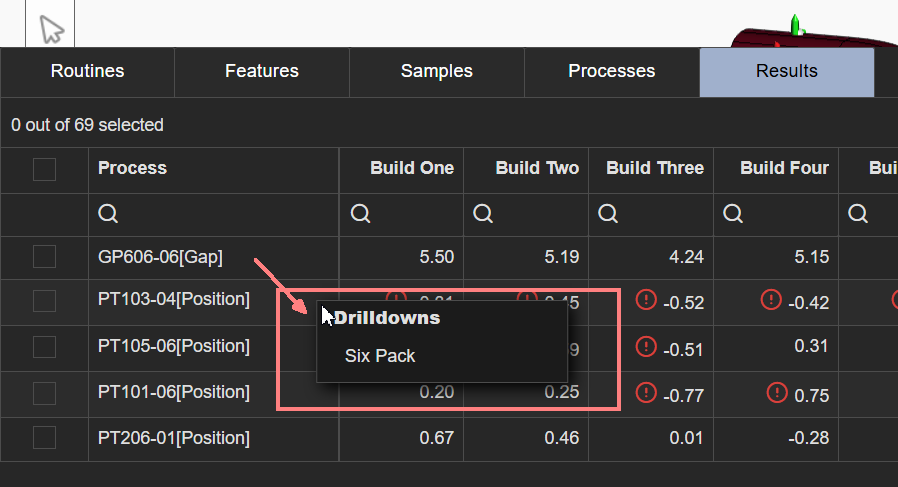Screen dimensions: 898x487
Task: Open the Processes tab
Action: (x=612, y=71)
